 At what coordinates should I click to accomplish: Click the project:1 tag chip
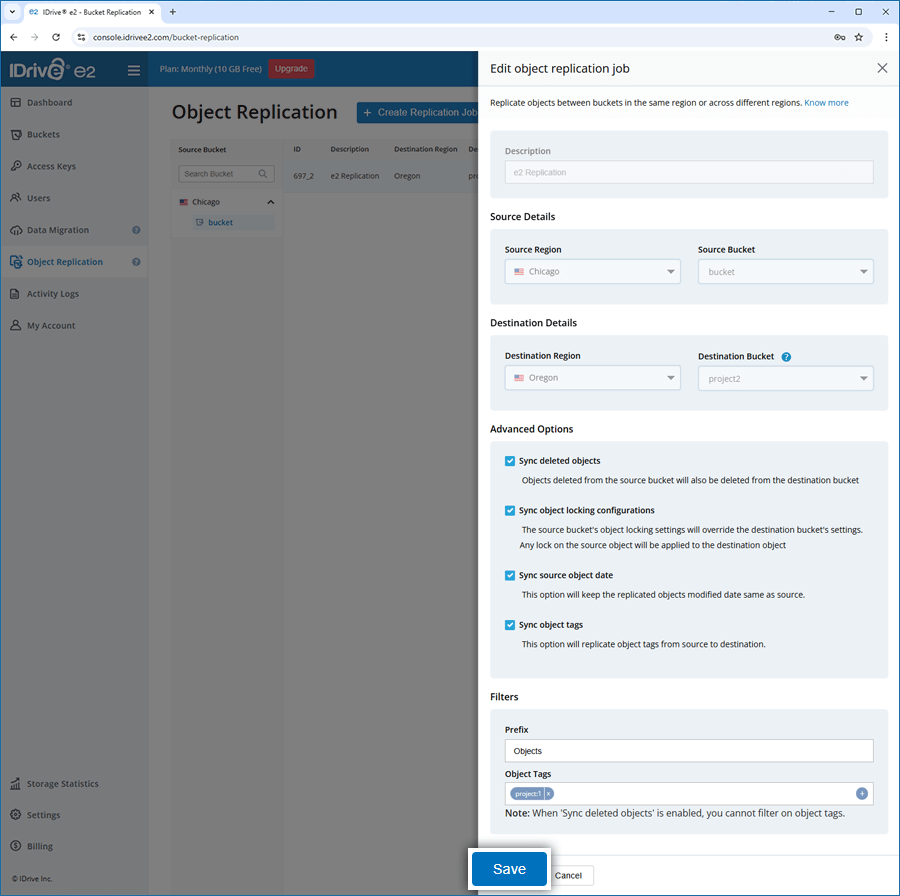coord(527,794)
